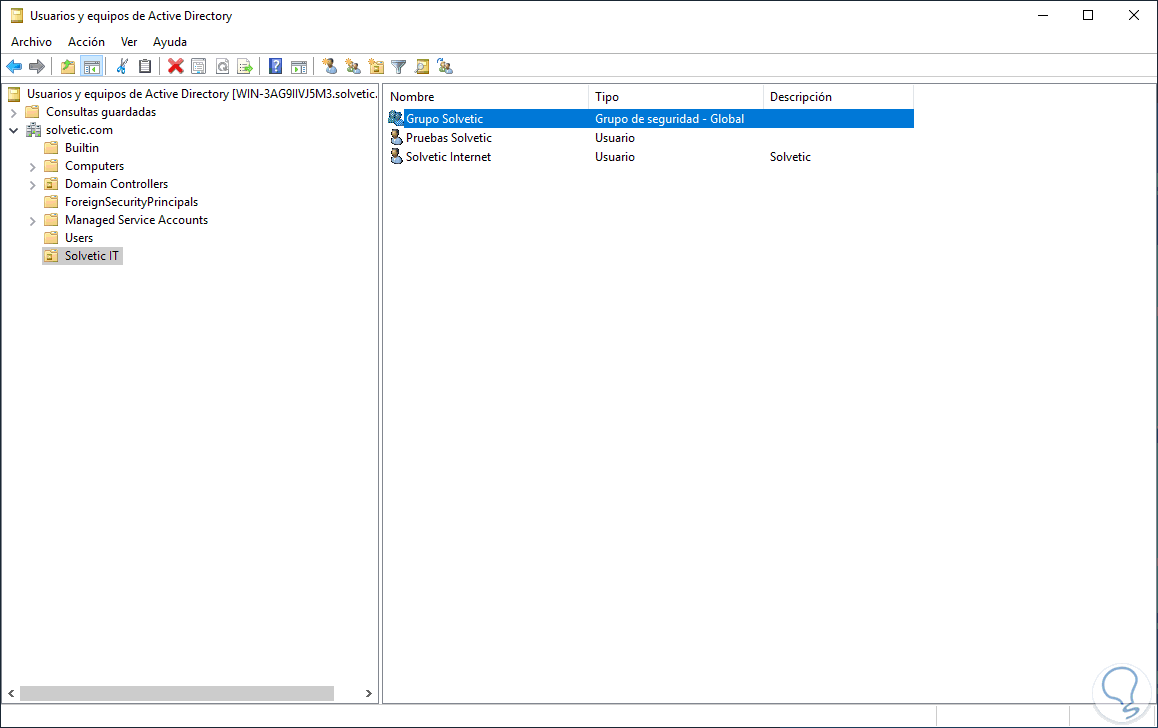Click the Pruebas Solvetic user icon

396,137
